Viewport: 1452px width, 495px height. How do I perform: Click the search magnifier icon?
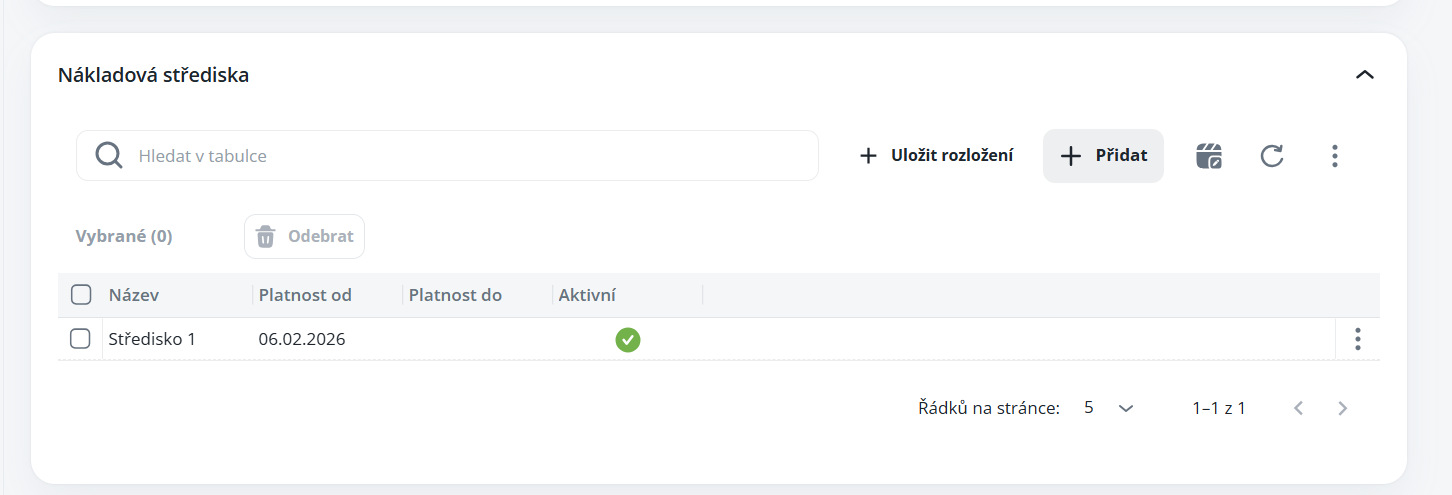[x=108, y=156]
